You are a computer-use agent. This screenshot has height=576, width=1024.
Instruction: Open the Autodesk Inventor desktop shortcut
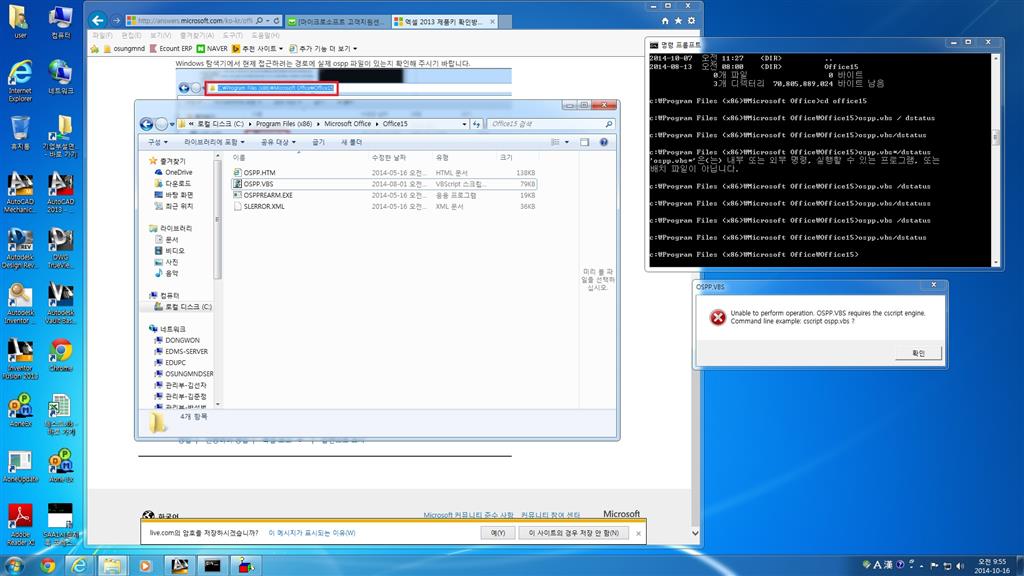20,303
